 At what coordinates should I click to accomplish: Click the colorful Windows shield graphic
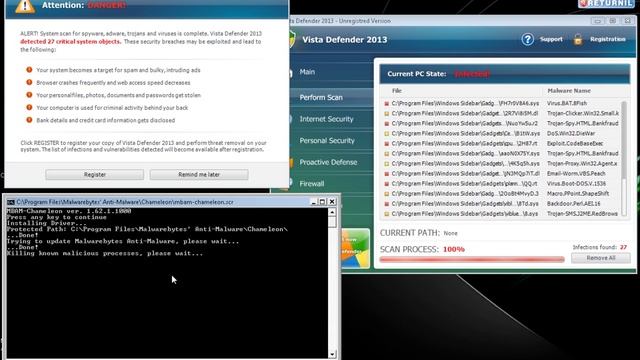[356, 248]
